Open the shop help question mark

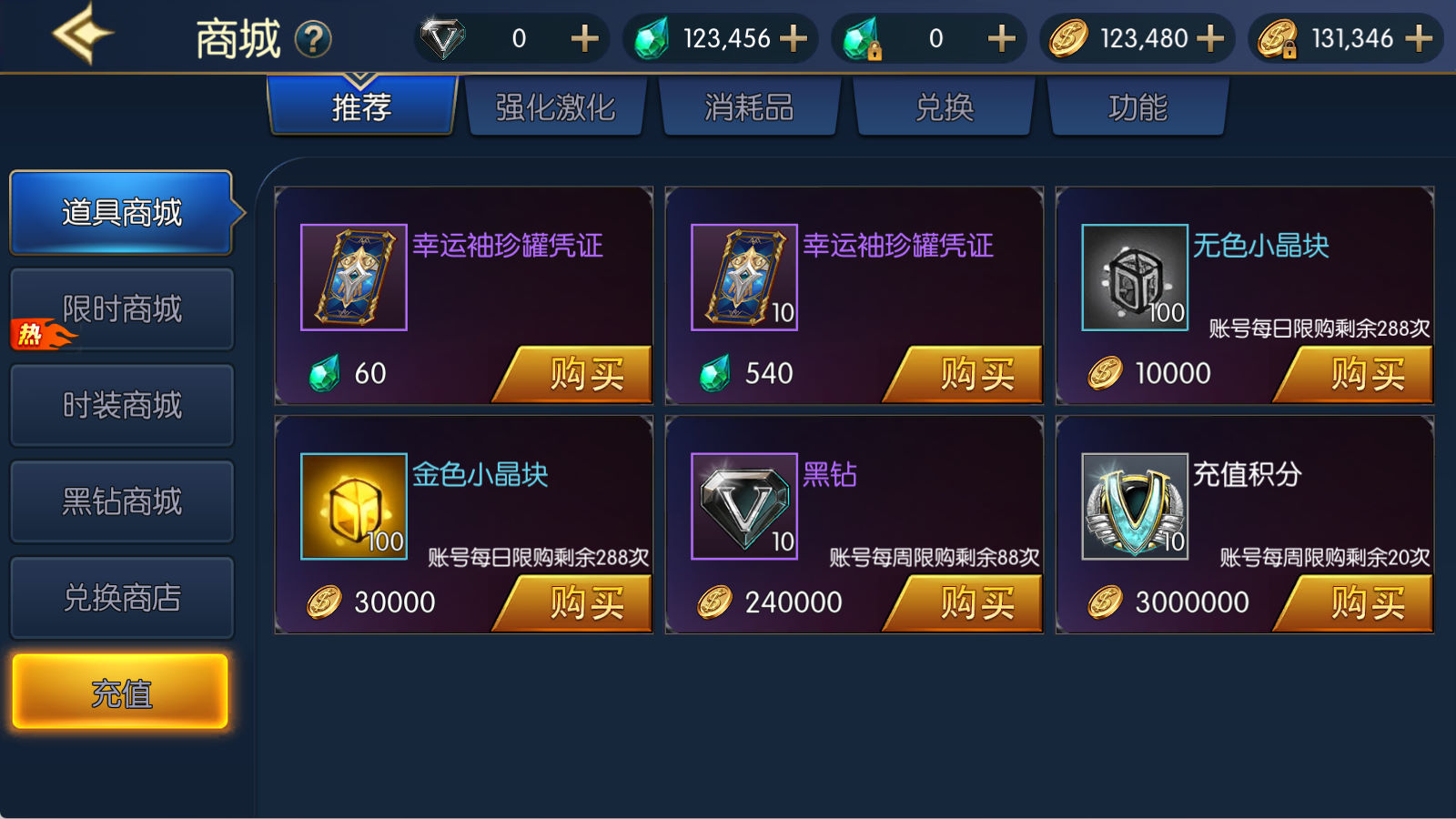(314, 39)
